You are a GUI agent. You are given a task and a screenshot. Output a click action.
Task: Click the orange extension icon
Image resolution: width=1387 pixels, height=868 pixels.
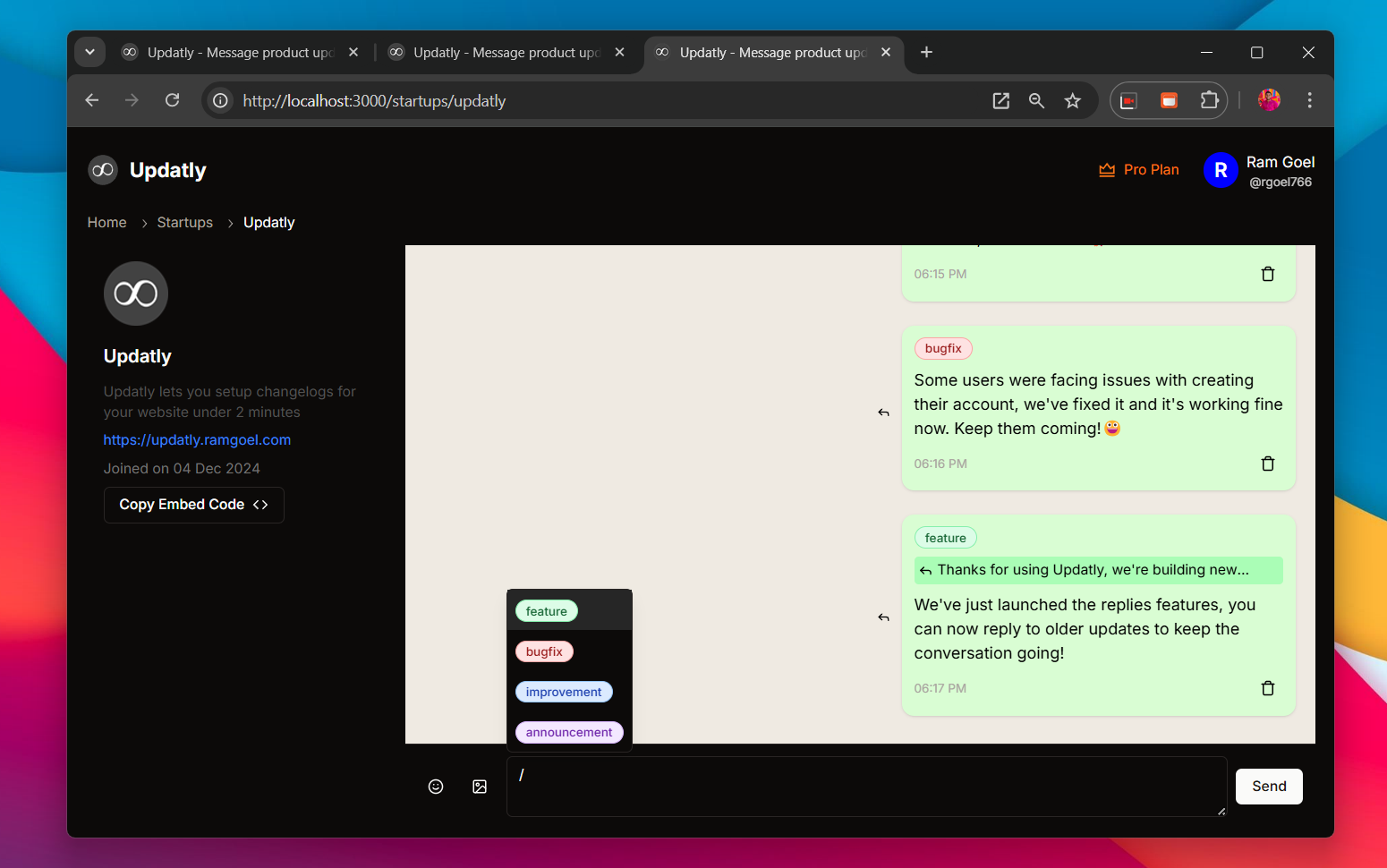click(x=1169, y=101)
